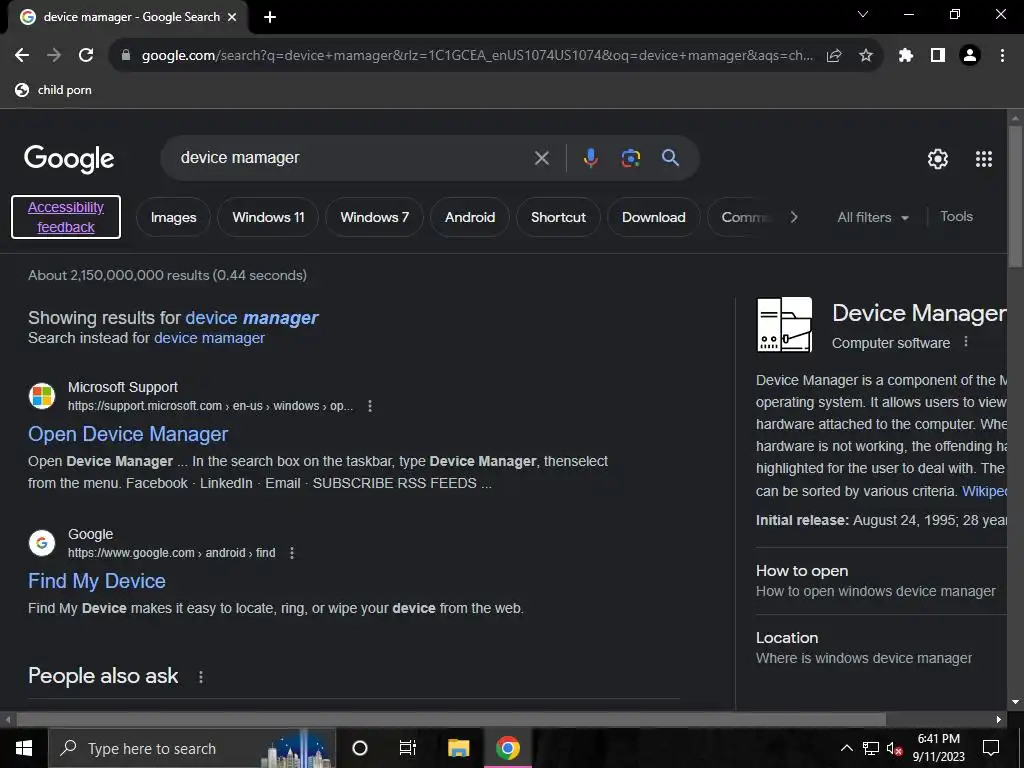Click the forward navigation arrow
The image size is (1024, 768).
click(x=54, y=56)
